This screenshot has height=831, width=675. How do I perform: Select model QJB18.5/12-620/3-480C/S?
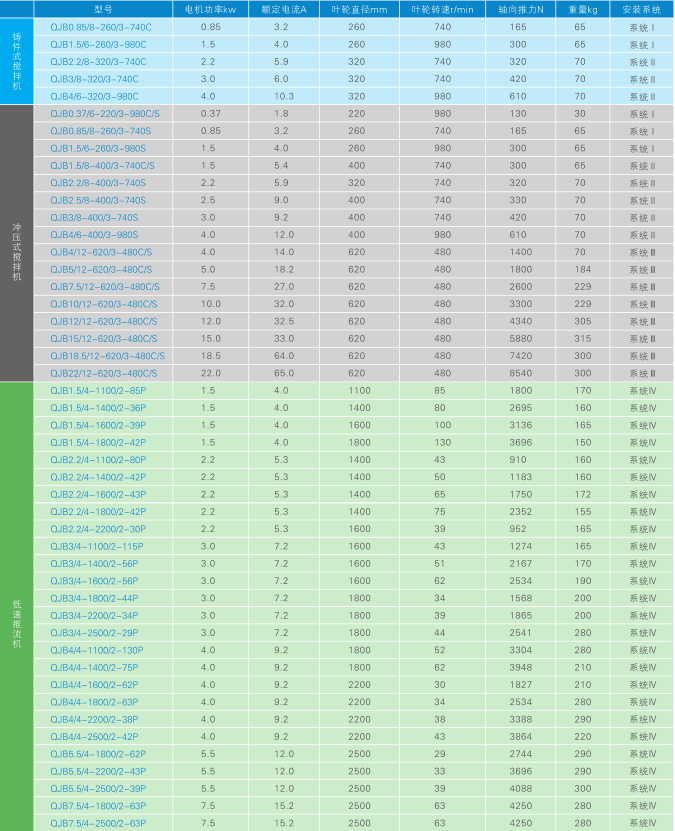click(107, 355)
